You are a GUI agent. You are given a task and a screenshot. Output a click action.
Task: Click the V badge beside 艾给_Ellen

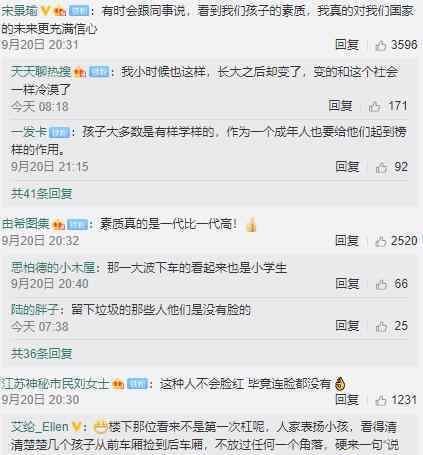(x=76, y=426)
